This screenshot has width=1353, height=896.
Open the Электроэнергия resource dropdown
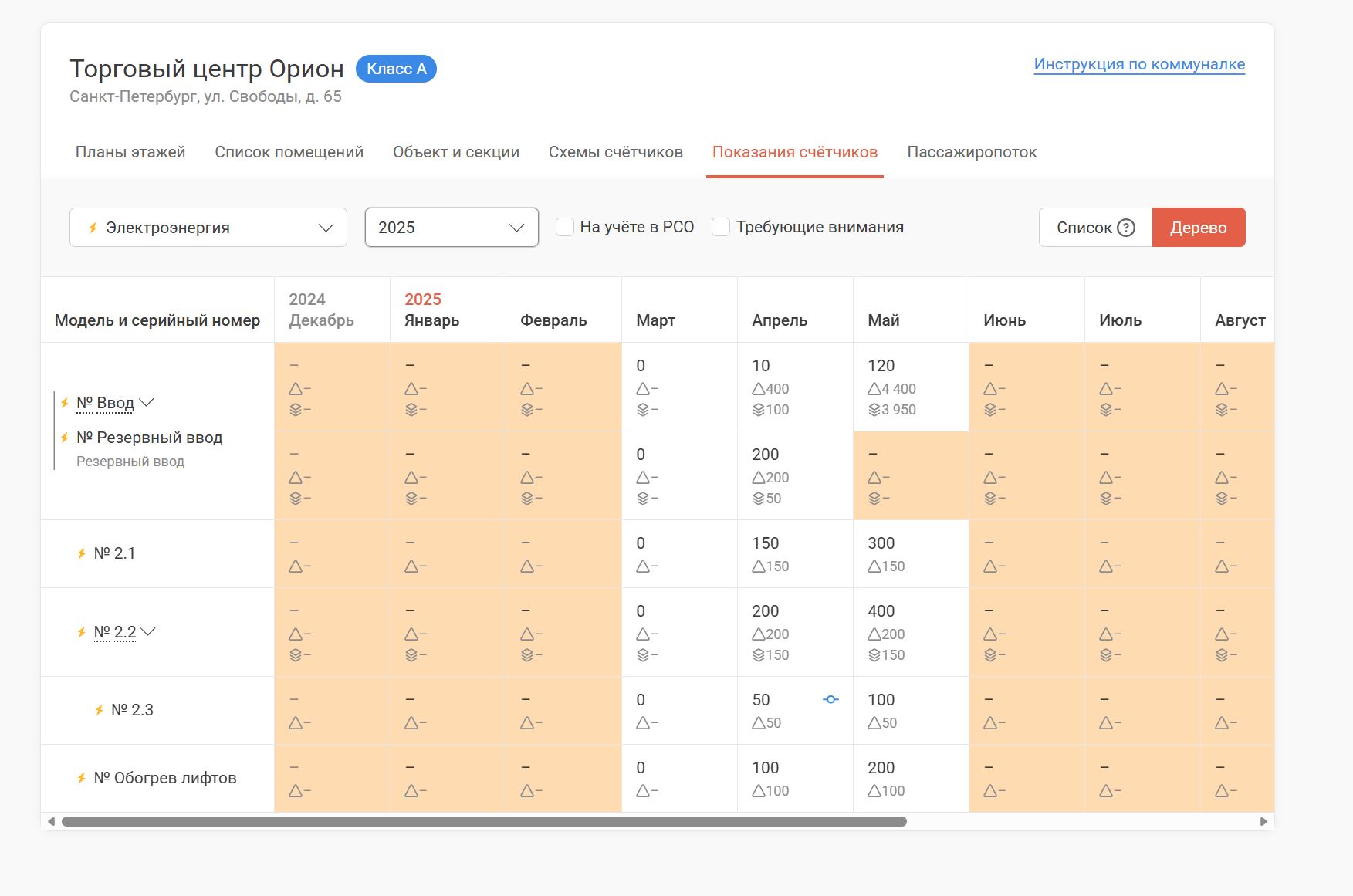[208, 228]
